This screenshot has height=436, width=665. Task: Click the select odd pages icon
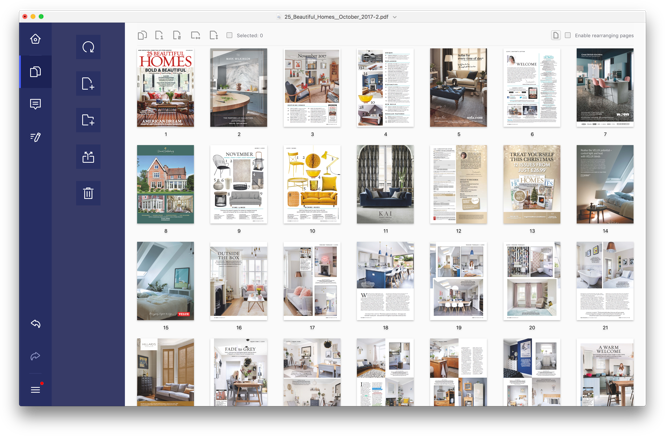point(159,35)
